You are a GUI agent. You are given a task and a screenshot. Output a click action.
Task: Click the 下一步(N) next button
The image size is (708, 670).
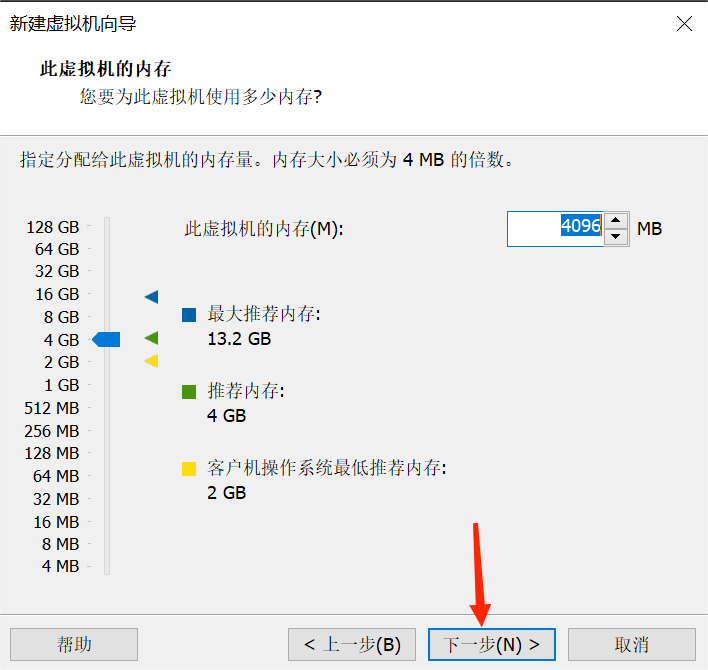(492, 644)
